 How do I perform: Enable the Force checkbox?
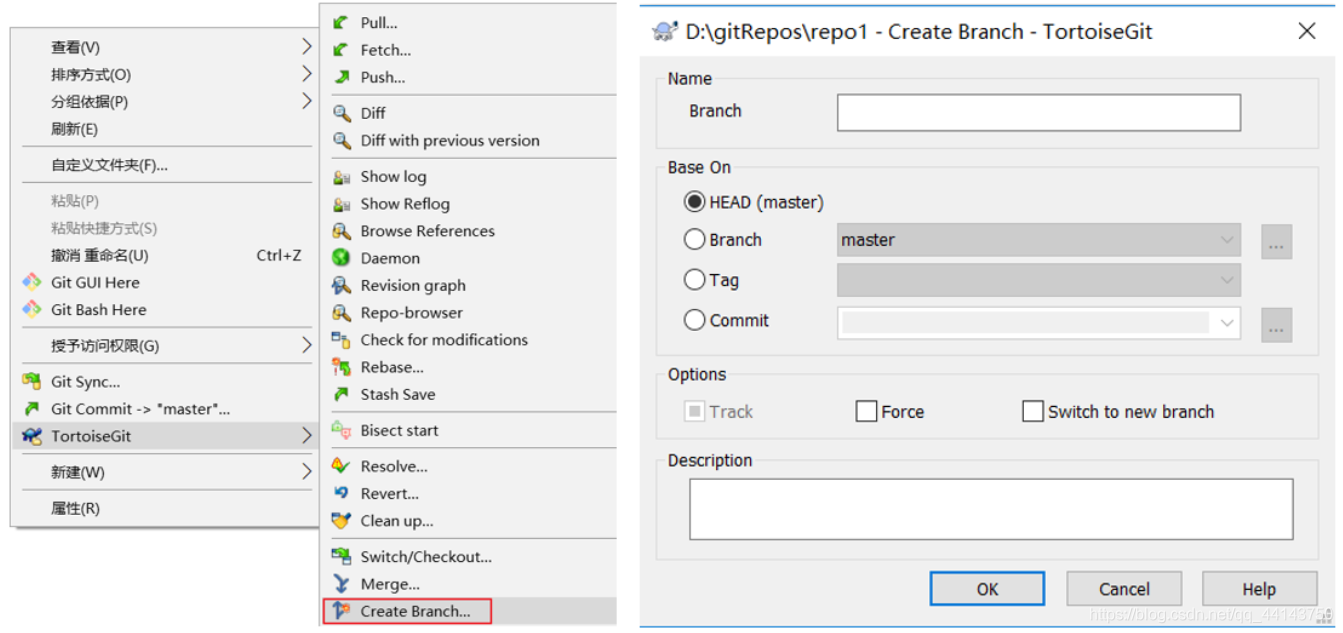click(866, 411)
